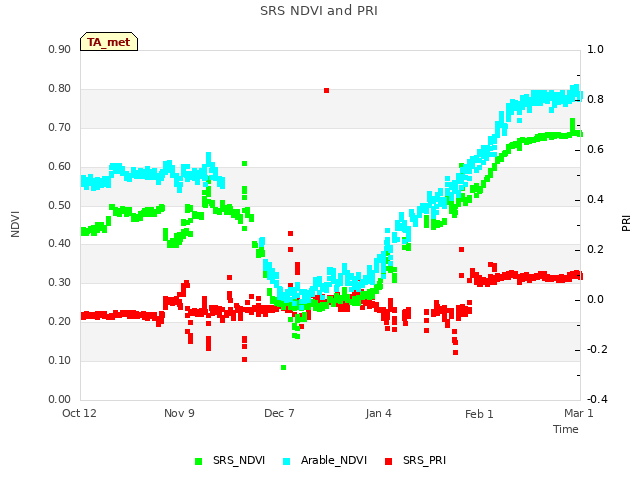
Task: Click the PRI right axis label
Action: [x=626, y=224]
